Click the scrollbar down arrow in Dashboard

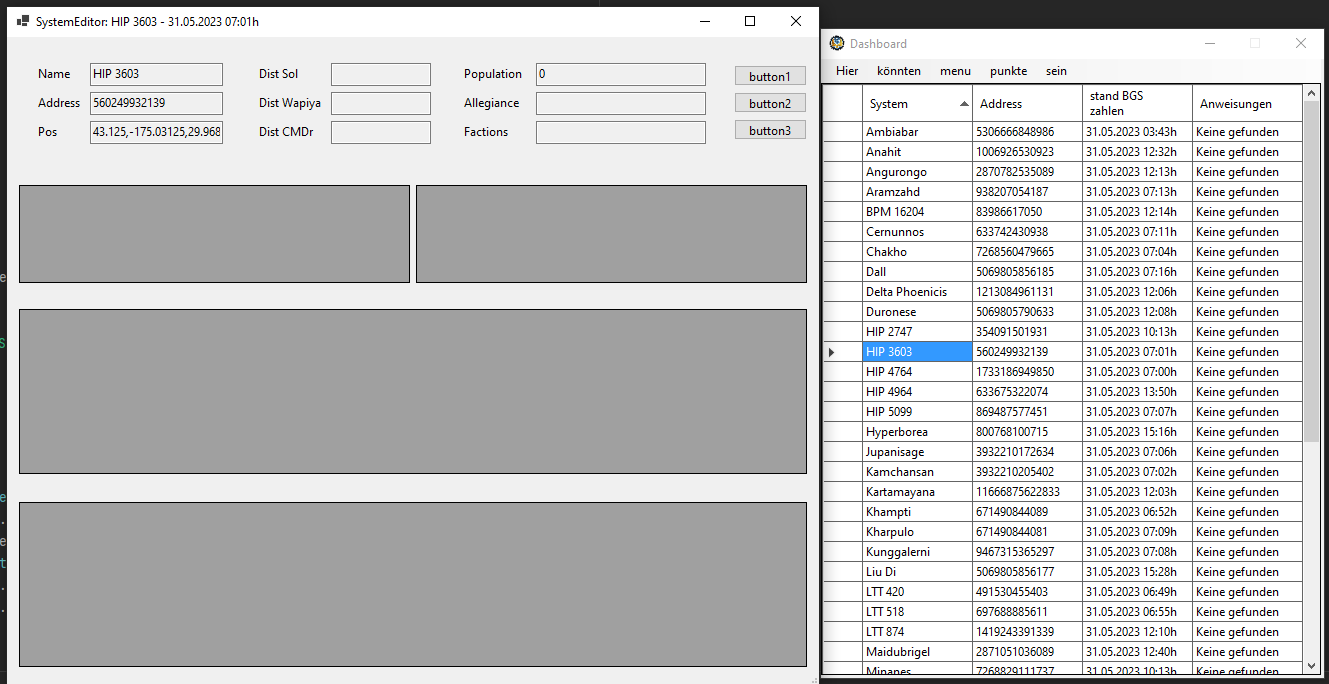(x=1309, y=667)
